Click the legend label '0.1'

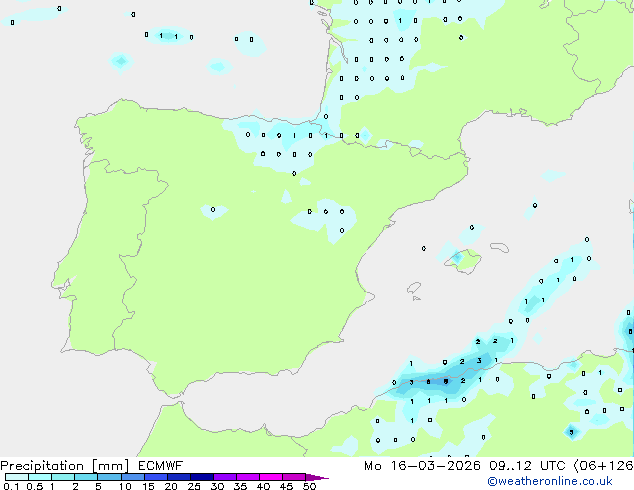(11, 486)
